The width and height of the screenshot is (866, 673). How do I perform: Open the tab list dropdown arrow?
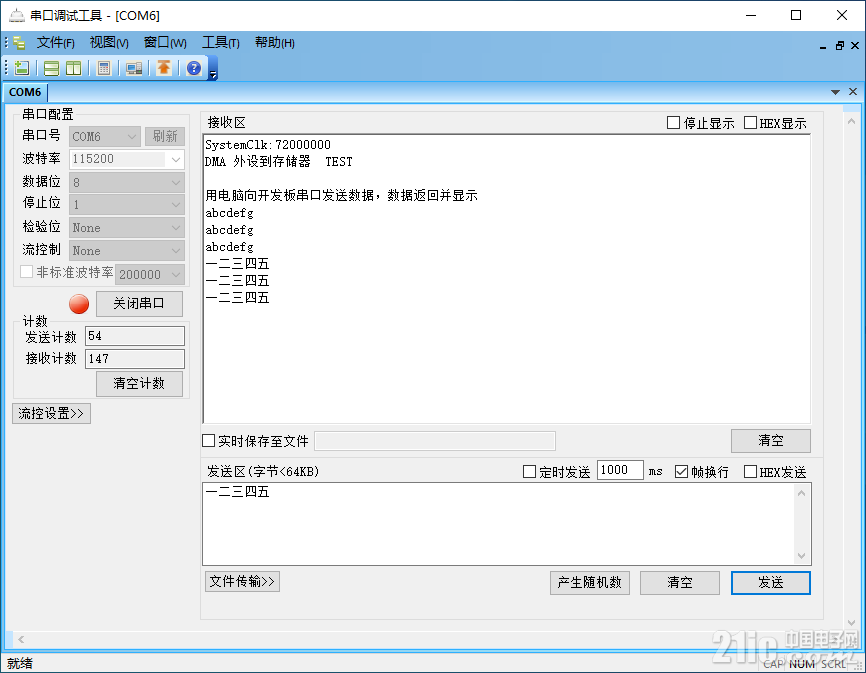click(x=835, y=92)
